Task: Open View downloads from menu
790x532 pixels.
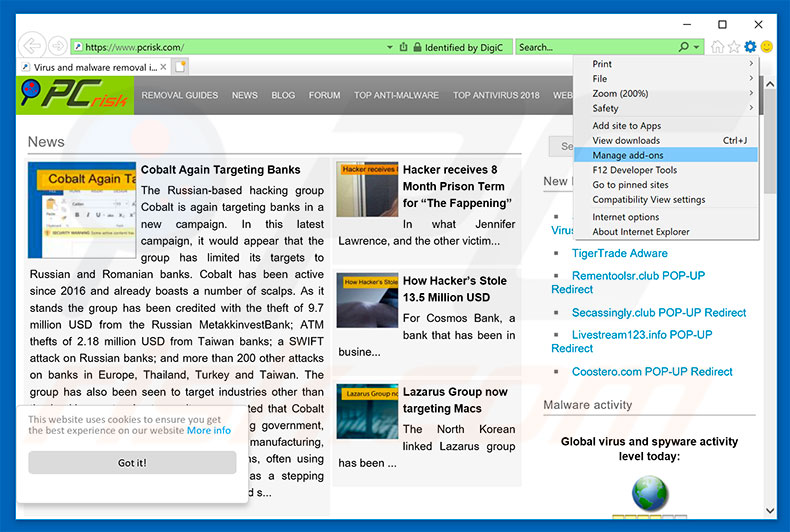Action: (666, 141)
